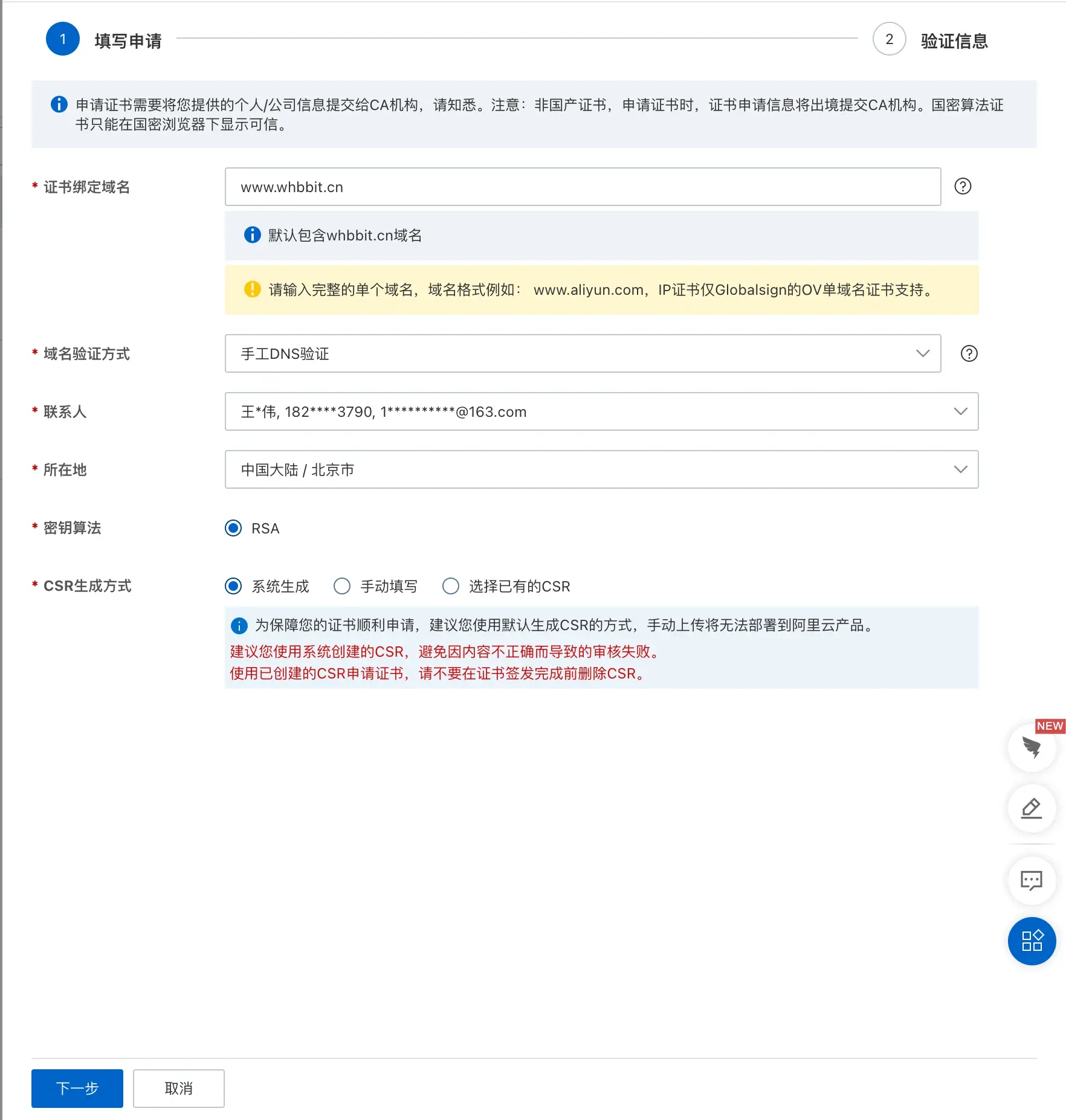
Task: Choose 选择已有的CSR radio option
Action: tap(451, 586)
